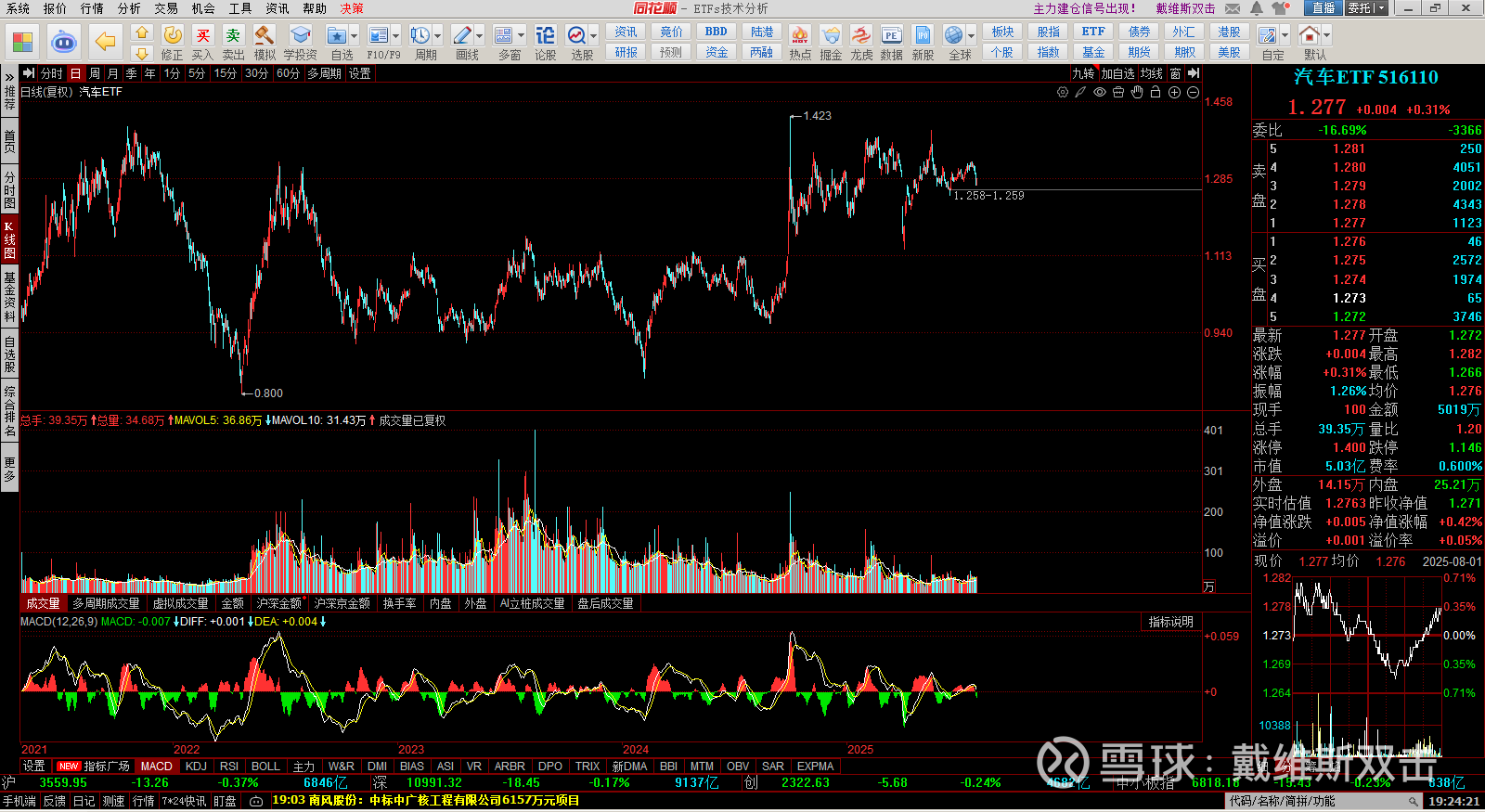Open the 新股 IPO icon
Image resolution: width=1485 pixels, height=812 pixels.
(x=923, y=43)
